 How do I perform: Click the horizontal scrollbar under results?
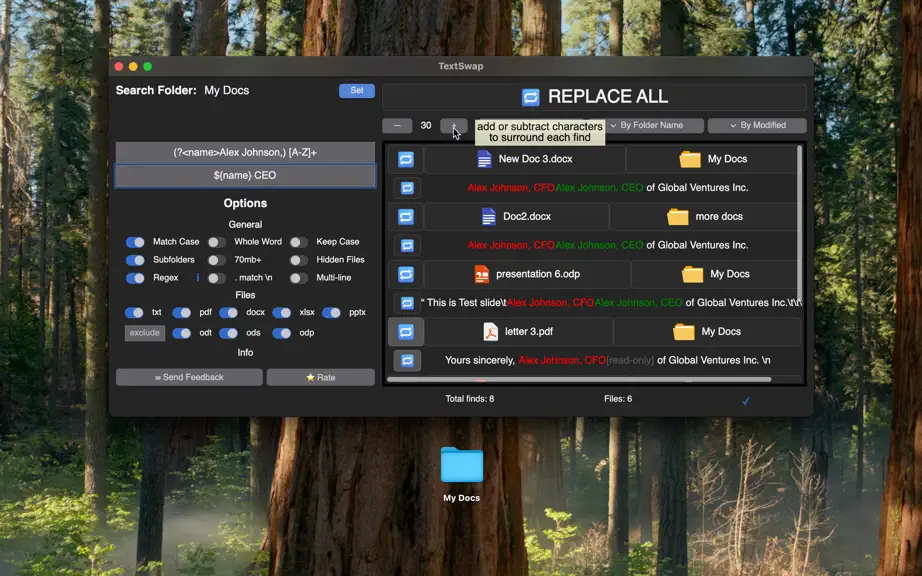click(579, 380)
